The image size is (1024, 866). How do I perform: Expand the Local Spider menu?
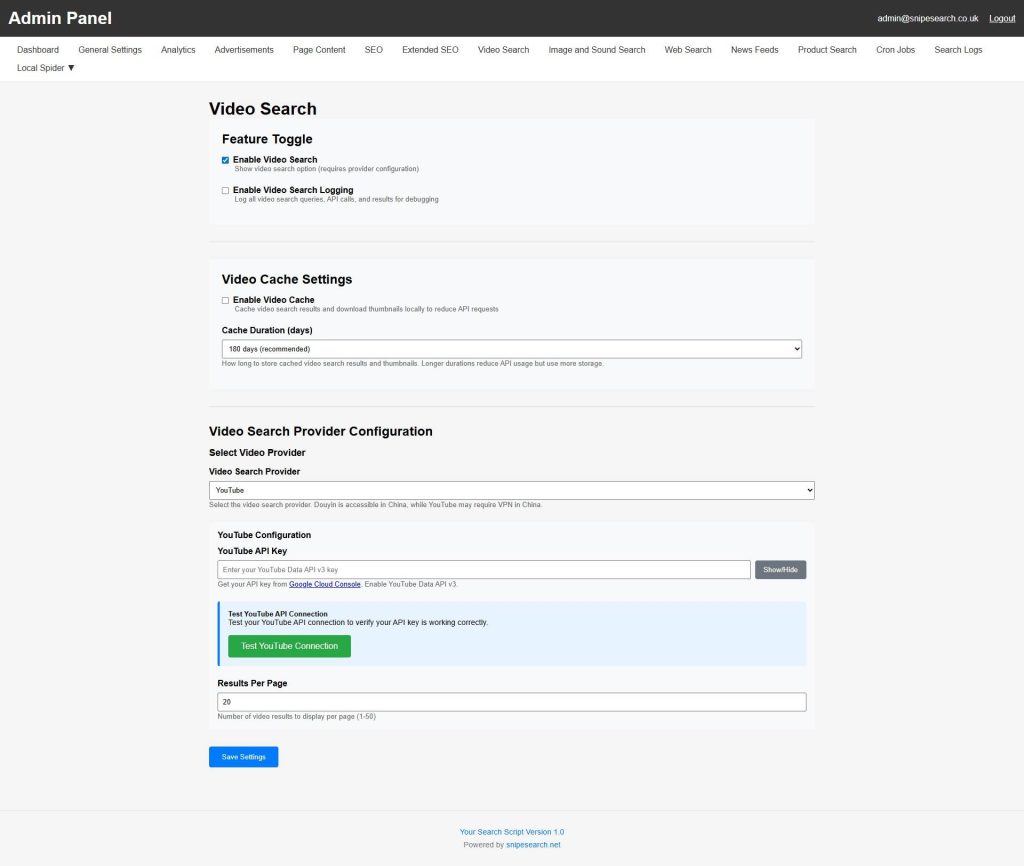[x=46, y=68]
